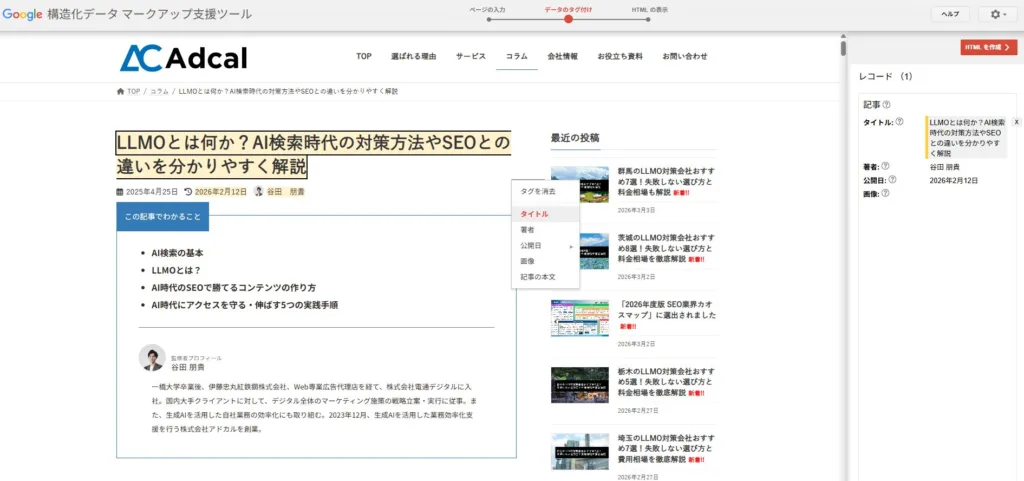
Task: Click the help icon beside 記事
Action: [887, 104]
